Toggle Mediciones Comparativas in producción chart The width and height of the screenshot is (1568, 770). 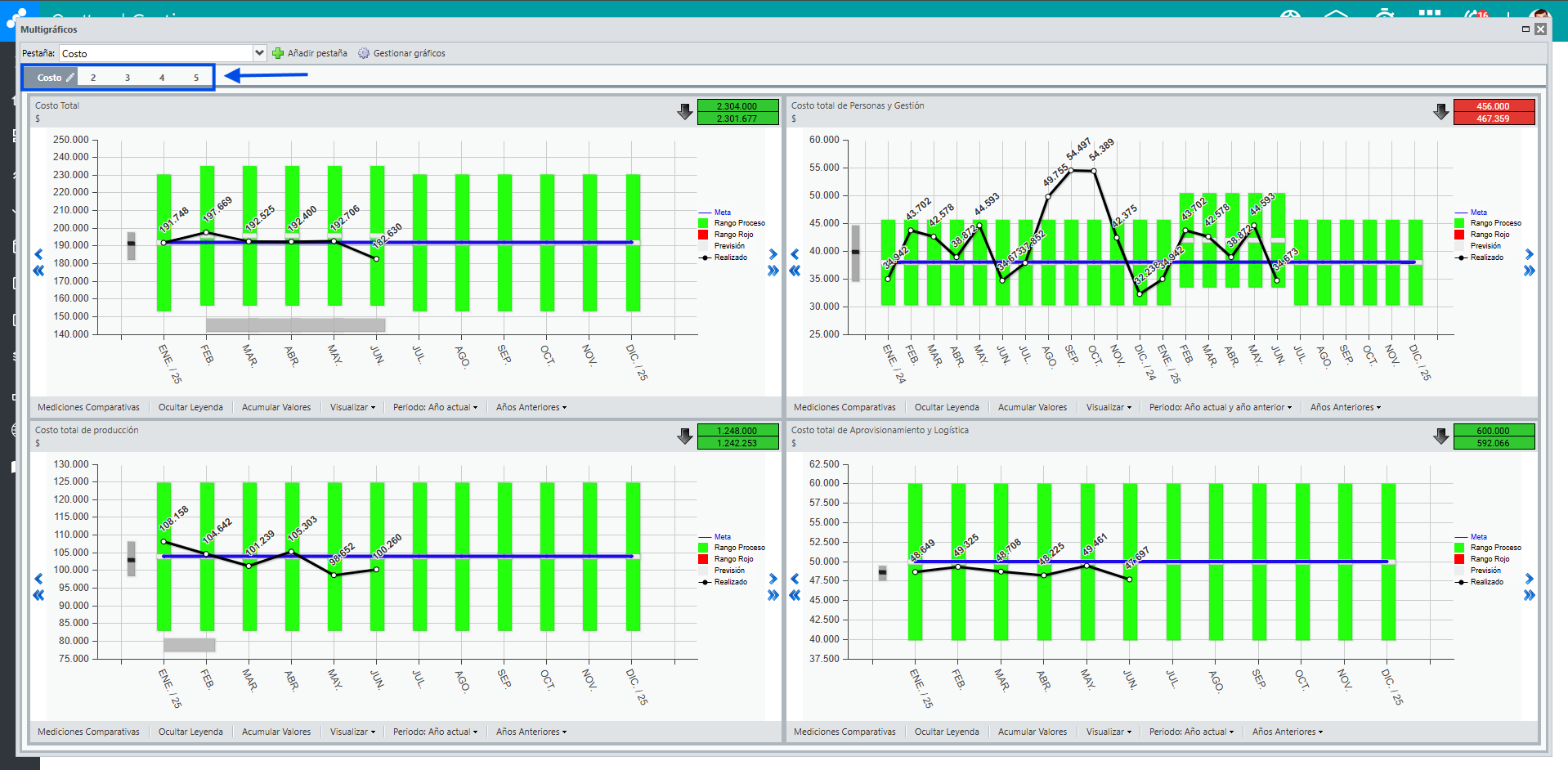[x=88, y=732]
